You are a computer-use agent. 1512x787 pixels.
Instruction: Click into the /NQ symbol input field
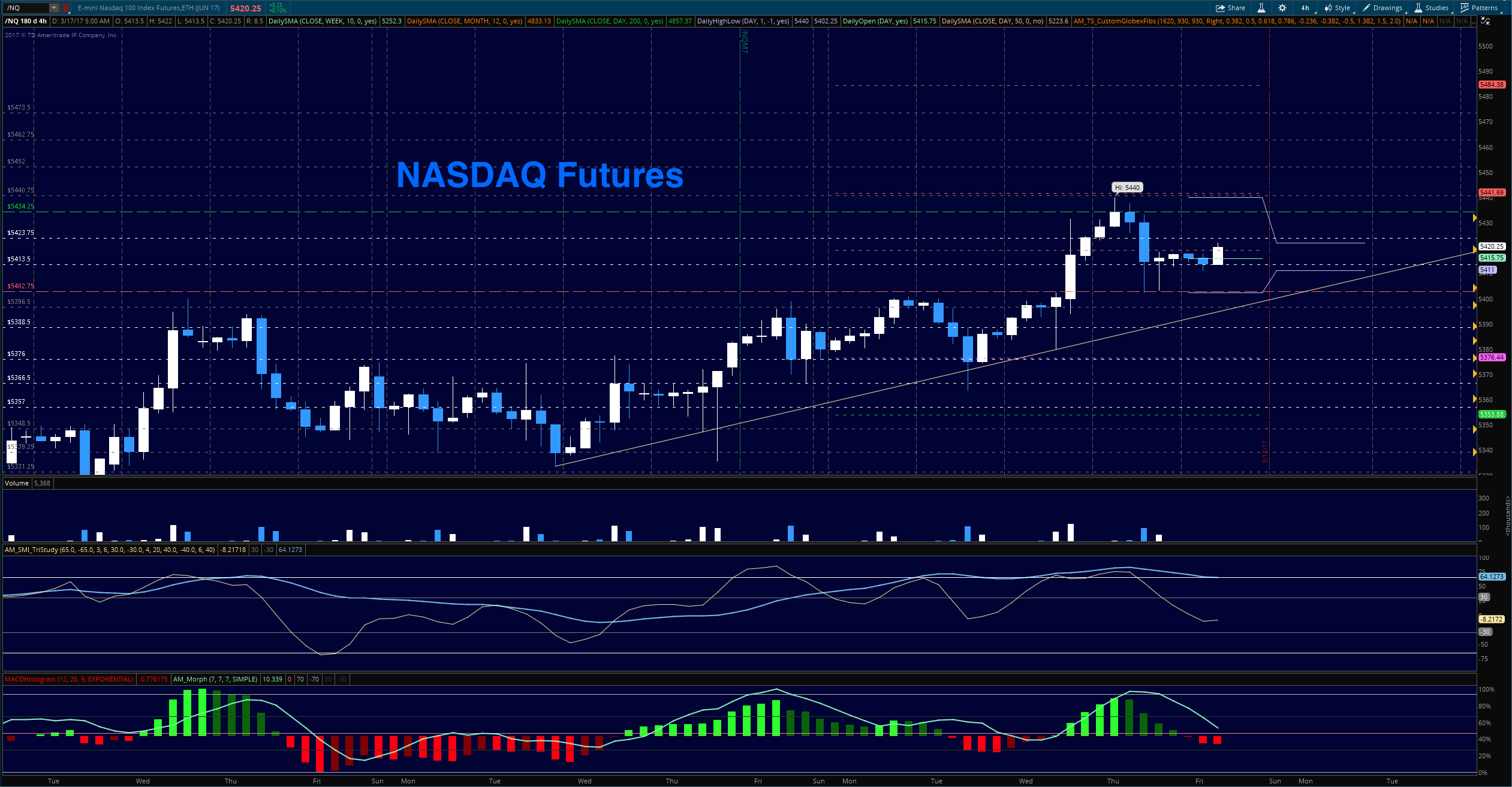tap(25, 8)
